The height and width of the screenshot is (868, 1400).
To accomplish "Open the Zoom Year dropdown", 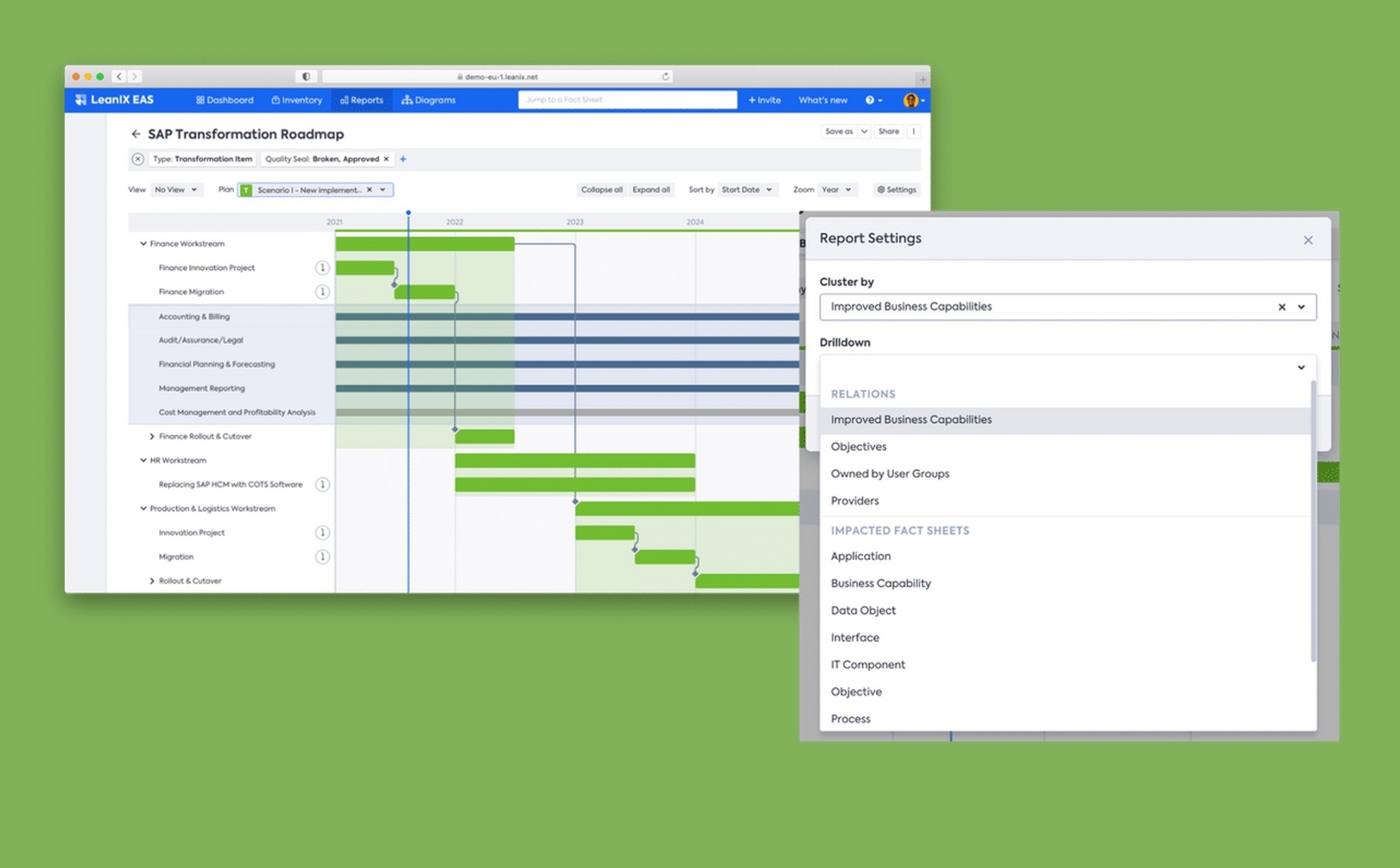I will coord(837,189).
